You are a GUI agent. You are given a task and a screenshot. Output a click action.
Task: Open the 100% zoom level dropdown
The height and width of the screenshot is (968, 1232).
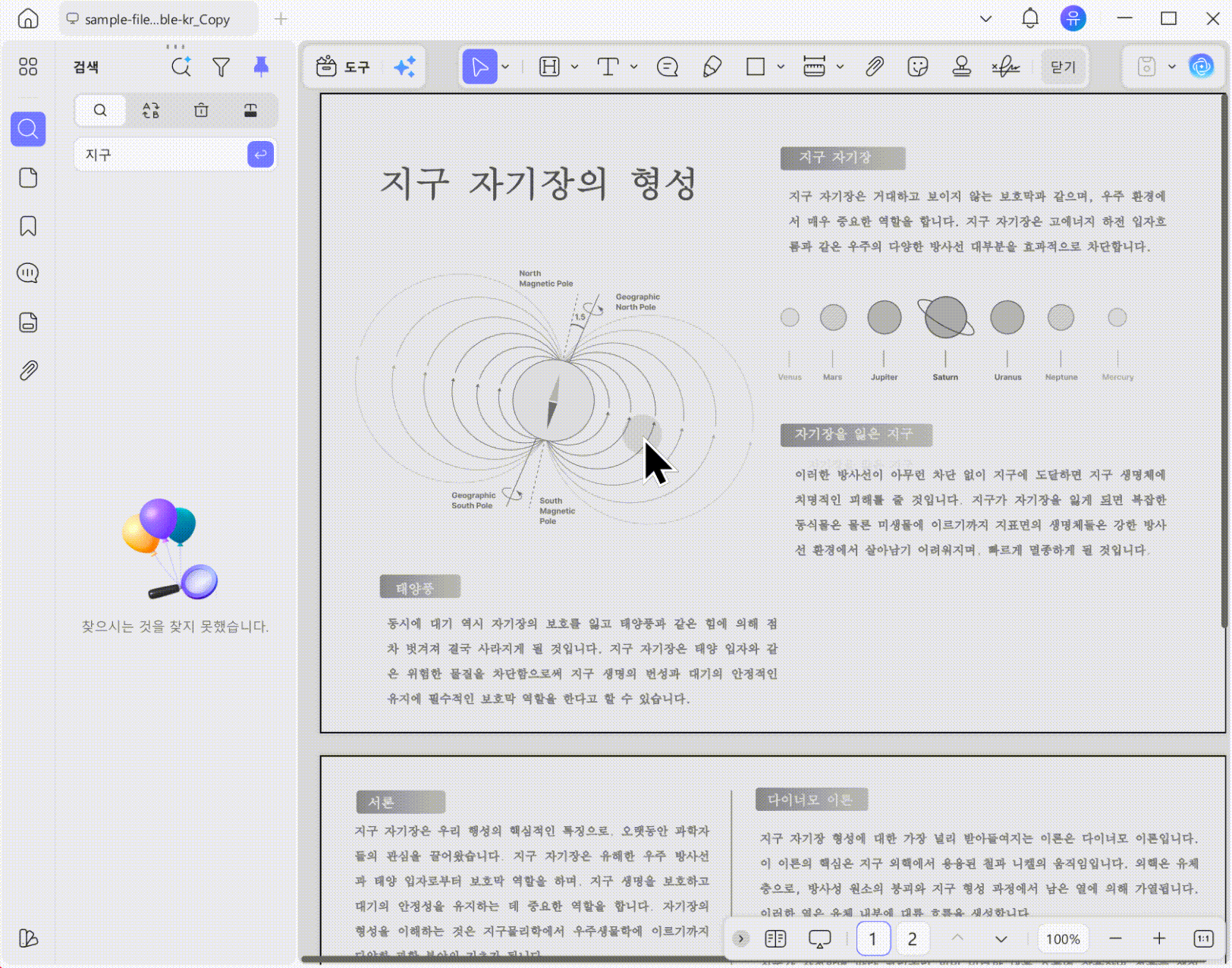tap(1063, 938)
